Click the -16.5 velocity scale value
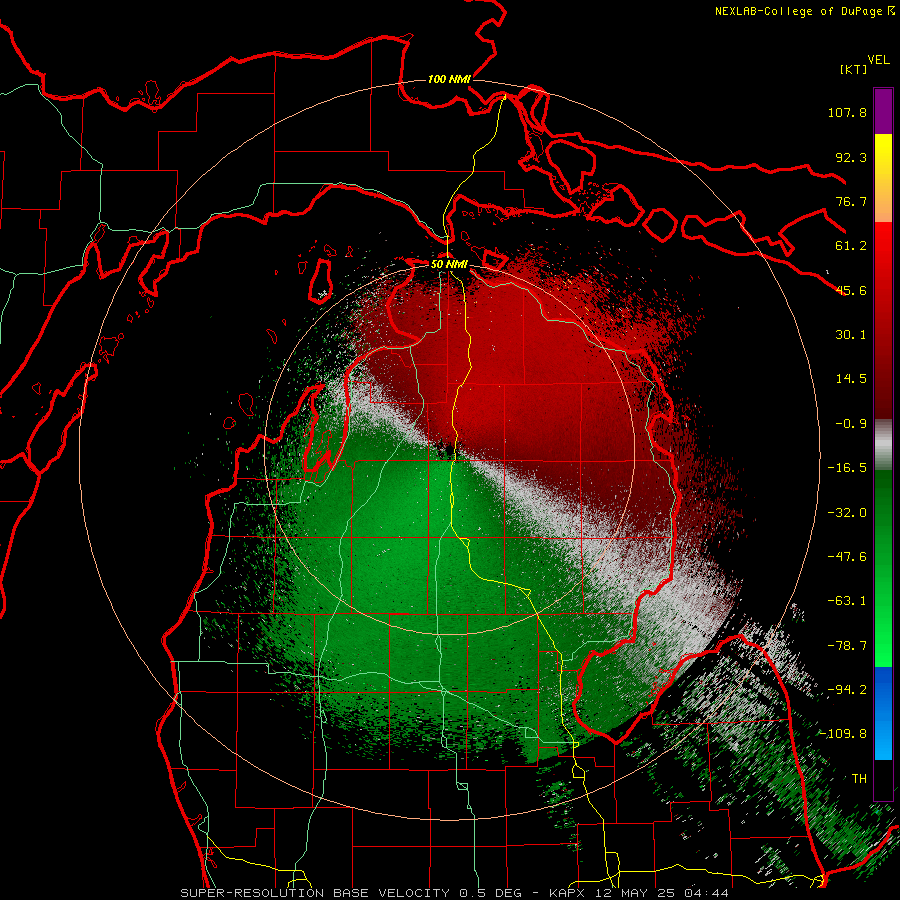900x900 pixels. [847, 468]
